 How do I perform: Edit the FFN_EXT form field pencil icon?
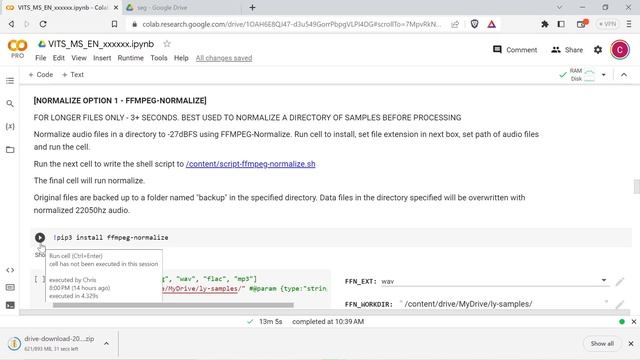pyautogui.click(x=620, y=281)
